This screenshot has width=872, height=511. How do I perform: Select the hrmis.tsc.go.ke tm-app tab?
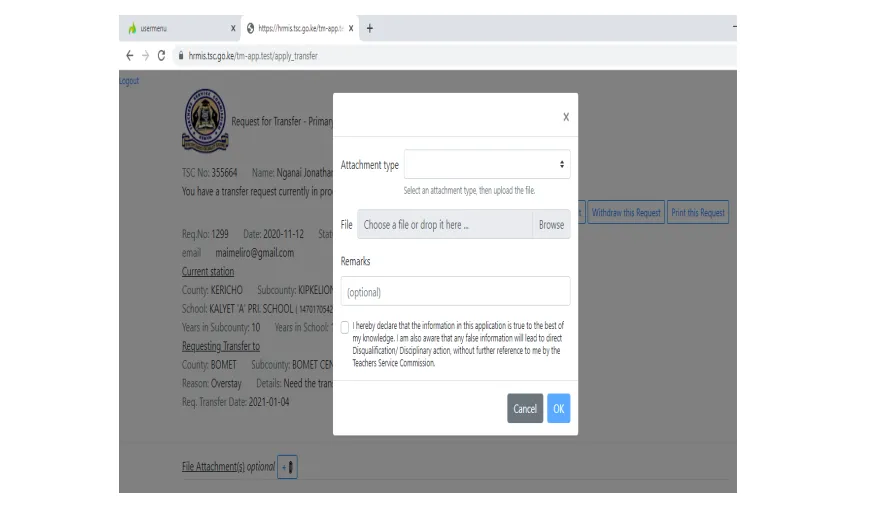[300, 28]
